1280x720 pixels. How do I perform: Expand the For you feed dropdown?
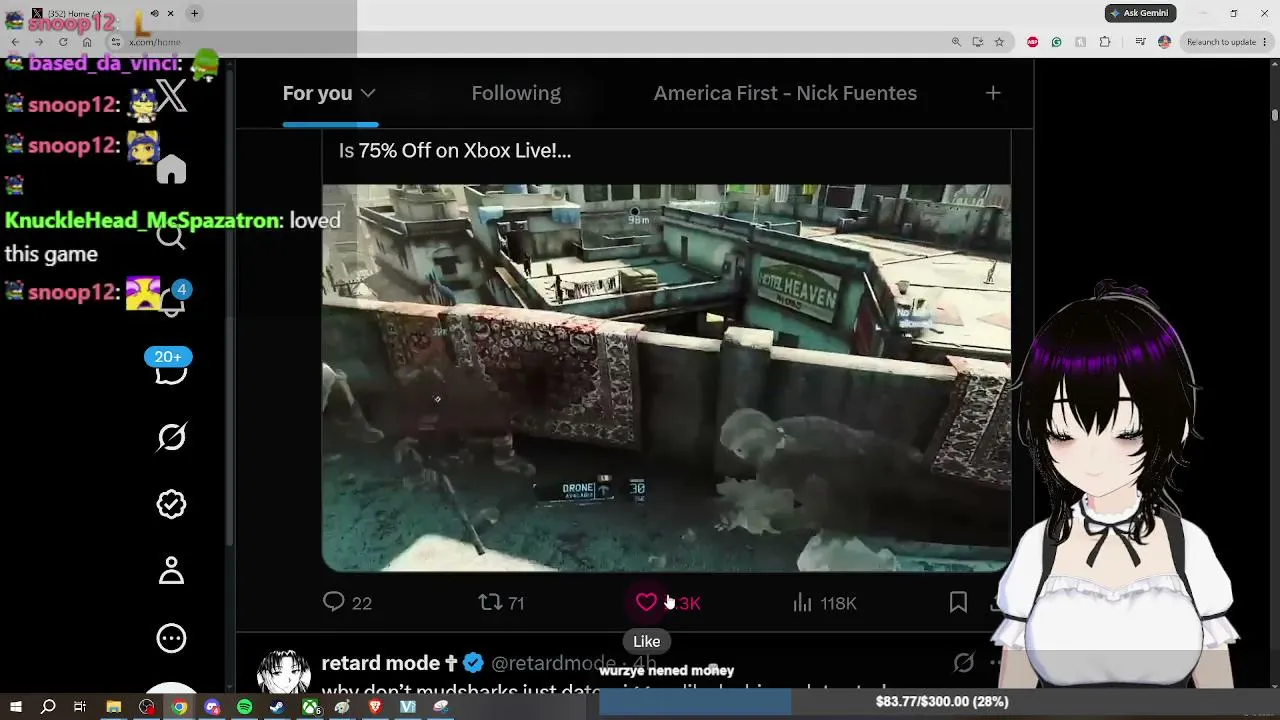pyautogui.click(x=368, y=93)
